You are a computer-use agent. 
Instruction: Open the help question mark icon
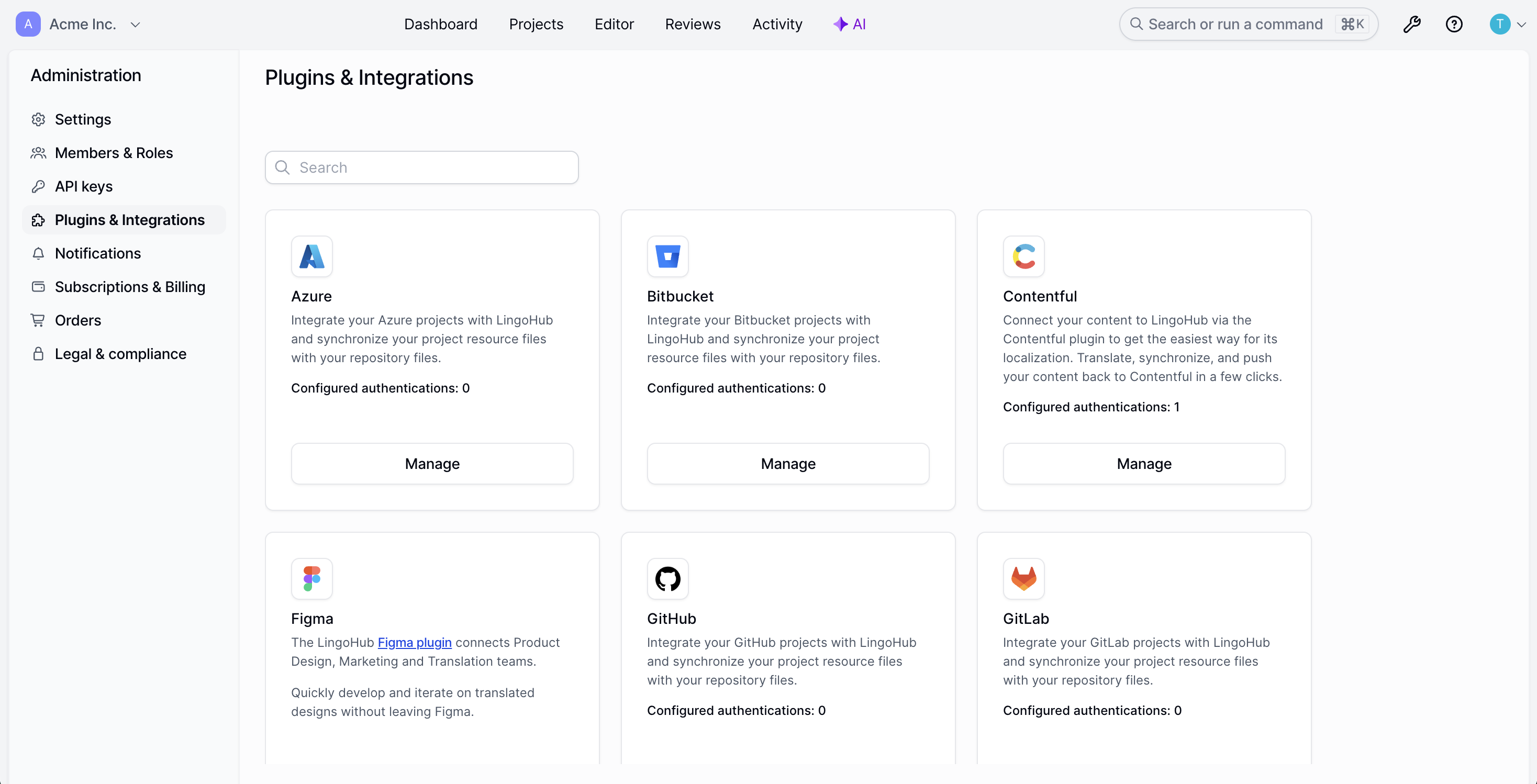click(1454, 25)
